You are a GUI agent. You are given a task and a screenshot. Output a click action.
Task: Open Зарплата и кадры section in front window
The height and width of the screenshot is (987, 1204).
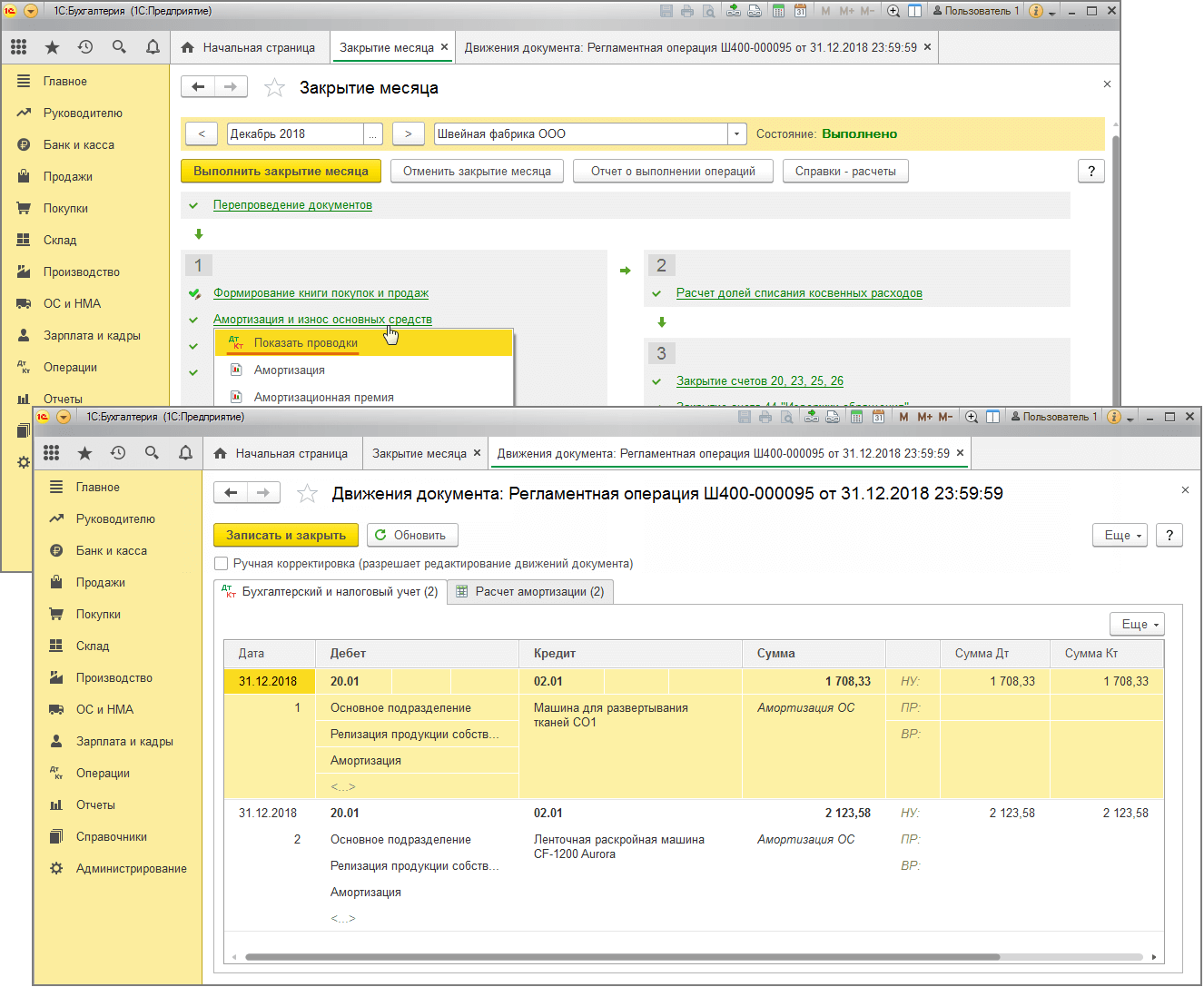tap(124, 742)
